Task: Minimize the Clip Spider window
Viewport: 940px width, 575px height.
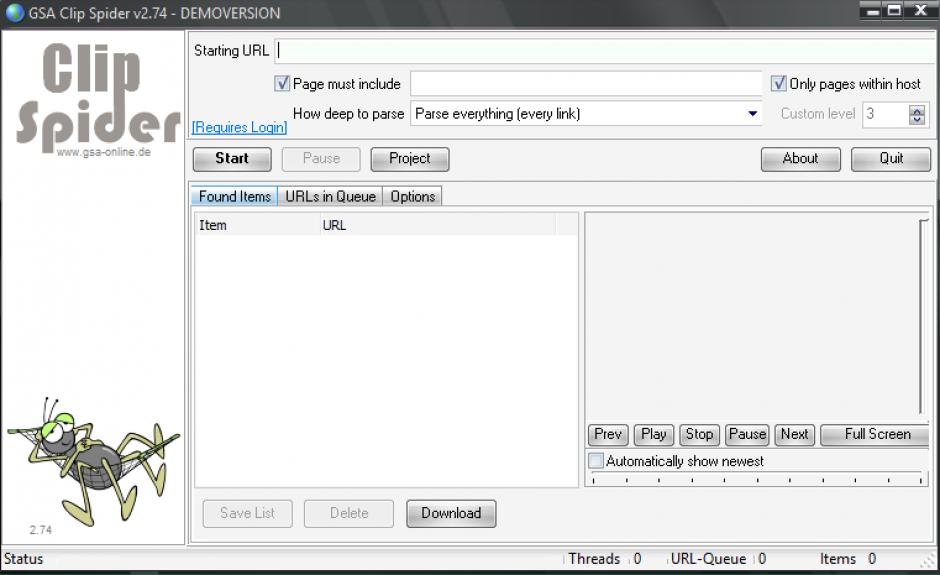Action: [872, 10]
